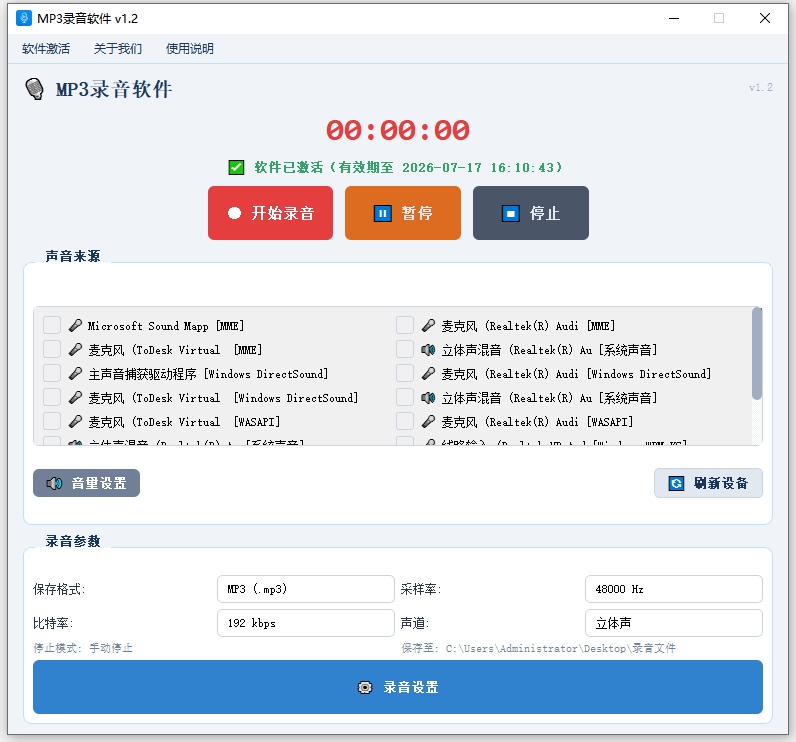This screenshot has height=742, width=796.
Task: Click the microphone icon next to 主声音捕获驱动程序
Action: pyautogui.click(x=75, y=374)
